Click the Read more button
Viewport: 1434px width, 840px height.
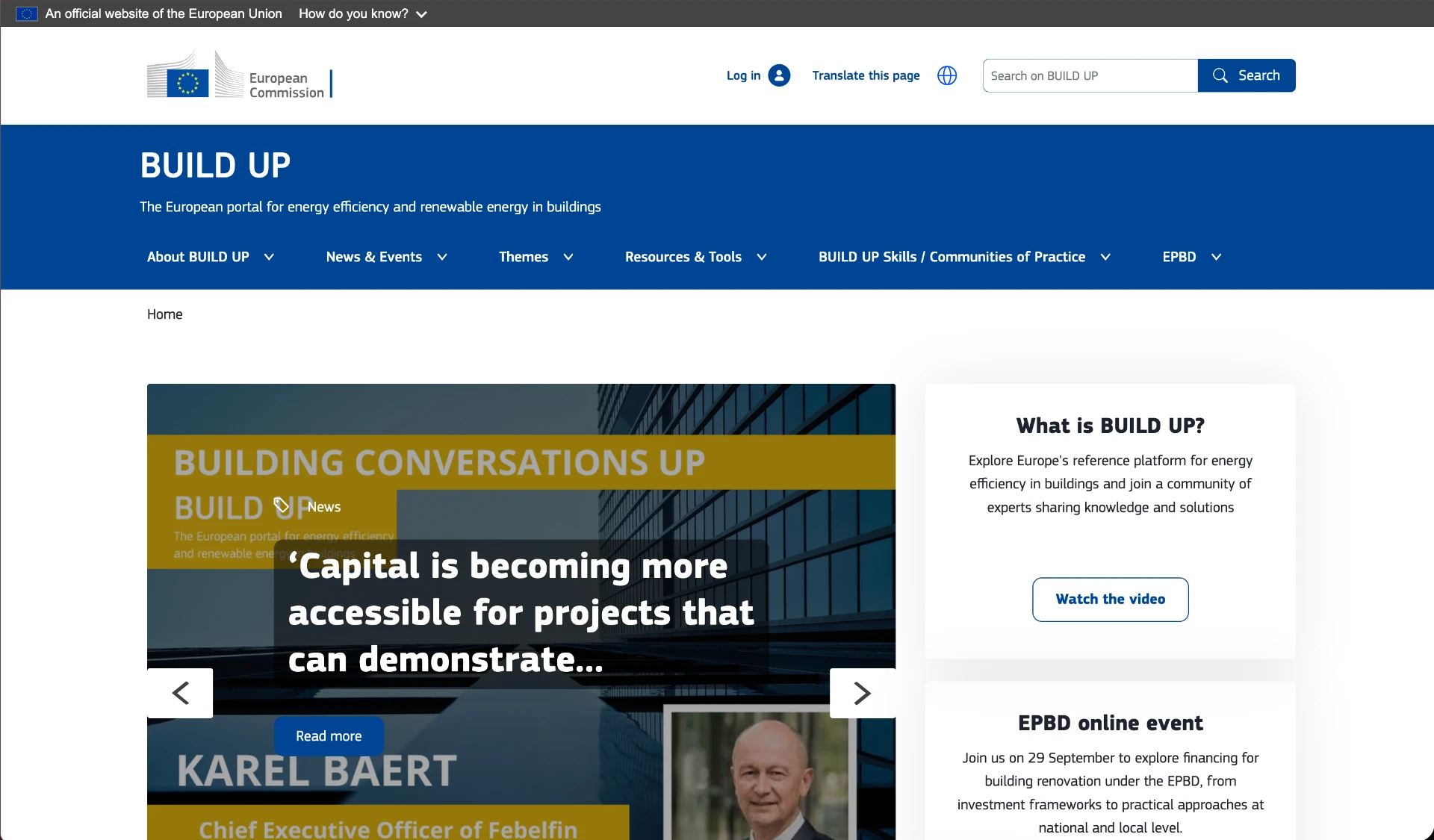[x=329, y=736]
